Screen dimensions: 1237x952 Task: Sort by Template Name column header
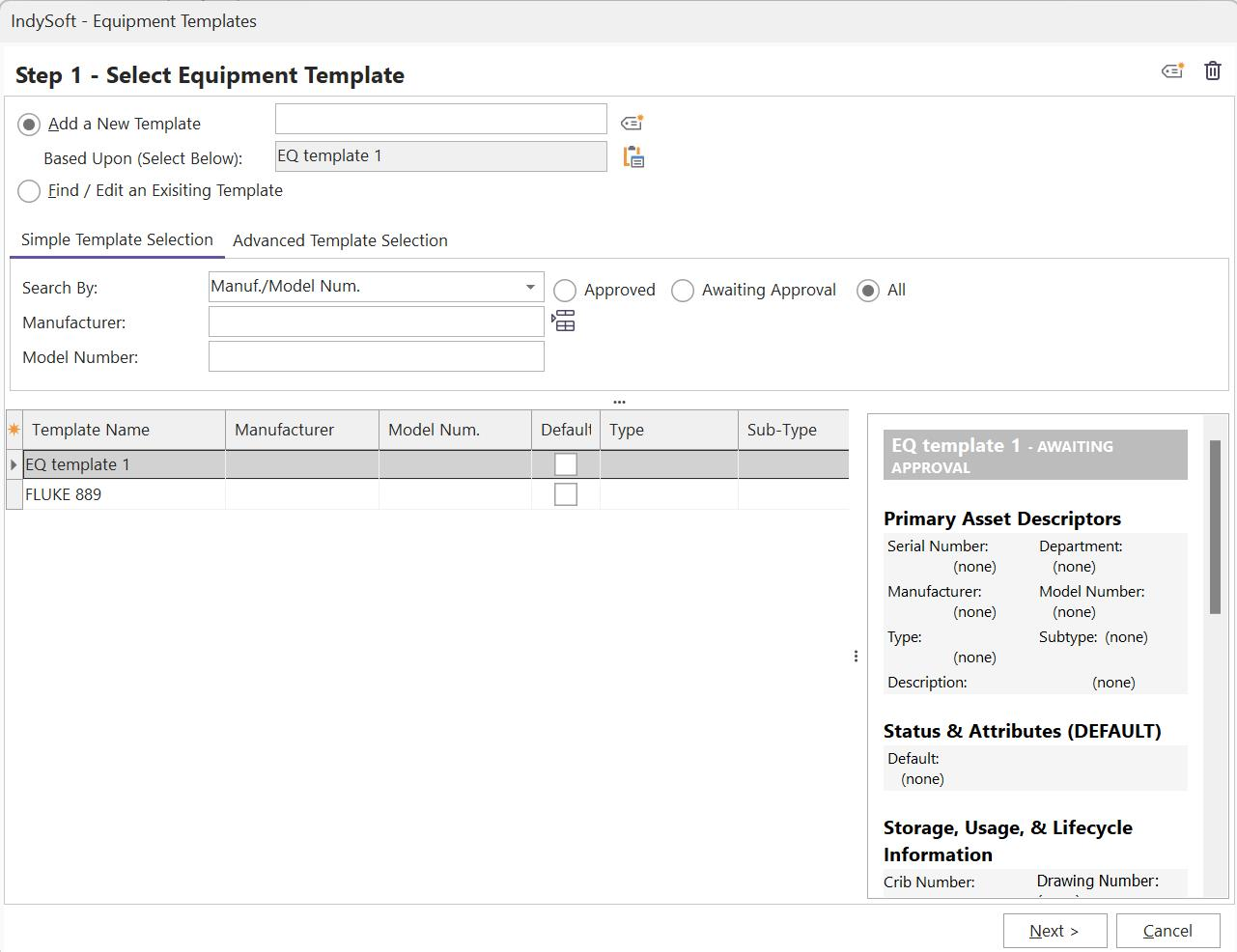[126, 430]
